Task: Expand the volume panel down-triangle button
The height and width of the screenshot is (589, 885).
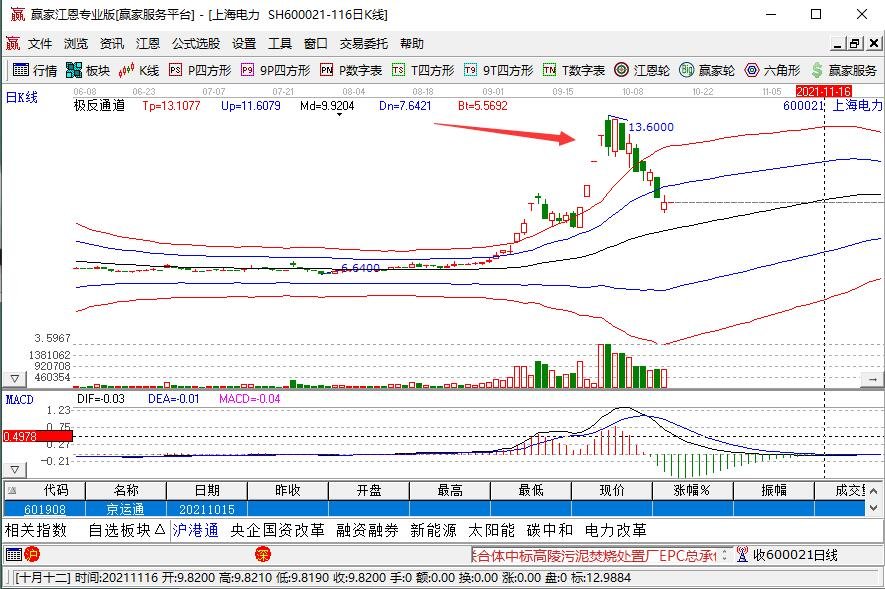Action: pos(15,379)
